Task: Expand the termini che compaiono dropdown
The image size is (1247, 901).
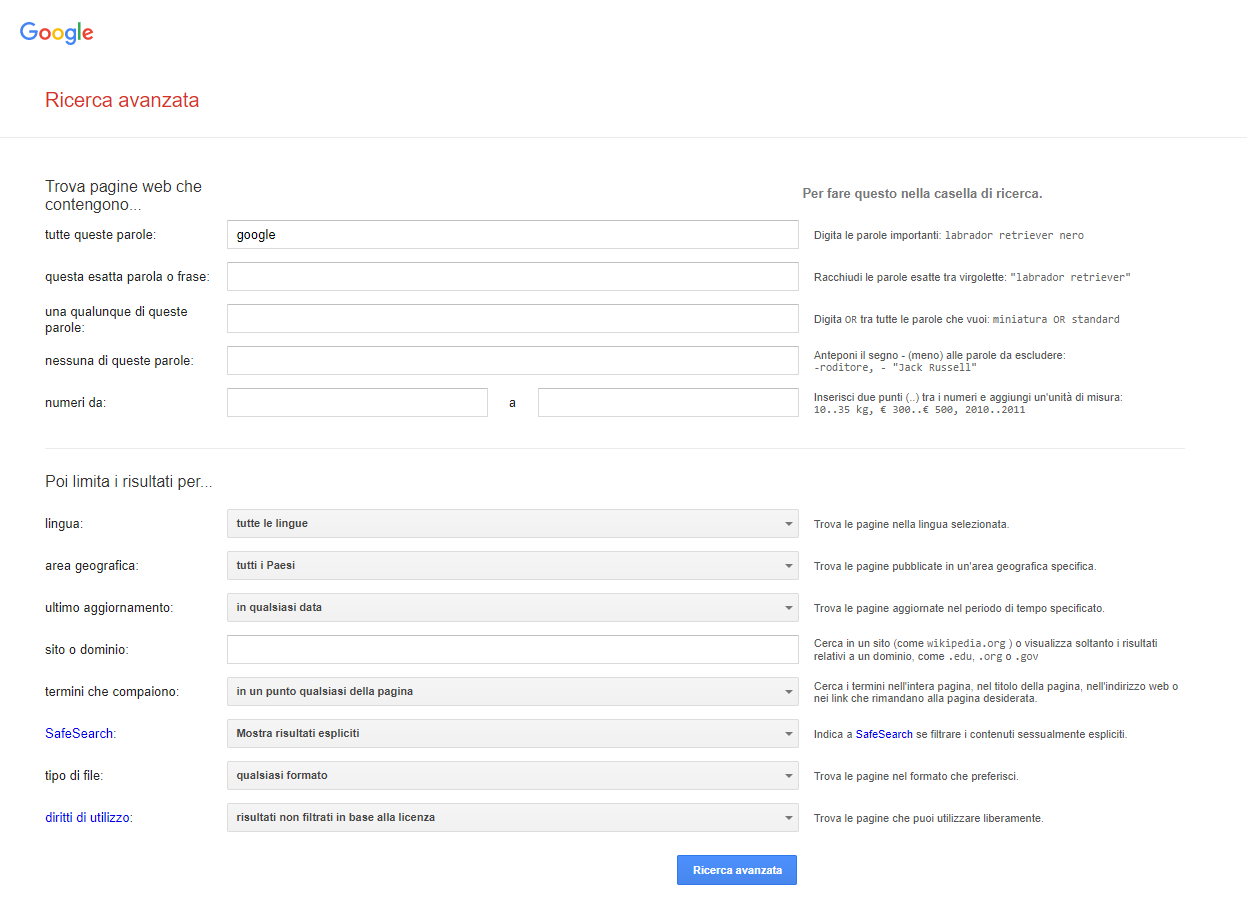Action: [x=512, y=692]
